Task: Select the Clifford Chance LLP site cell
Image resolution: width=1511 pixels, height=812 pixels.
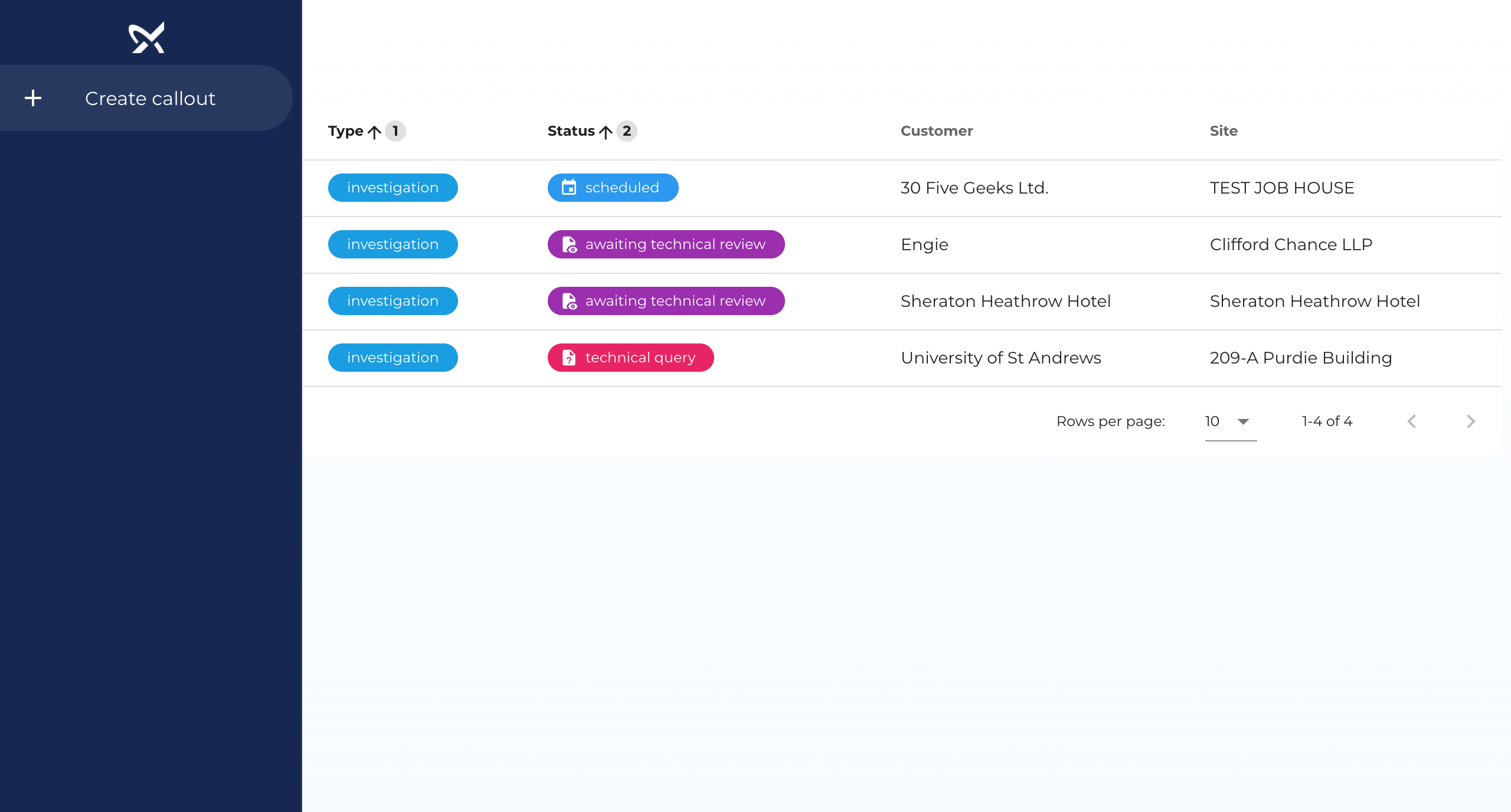Action: pyautogui.click(x=1291, y=244)
